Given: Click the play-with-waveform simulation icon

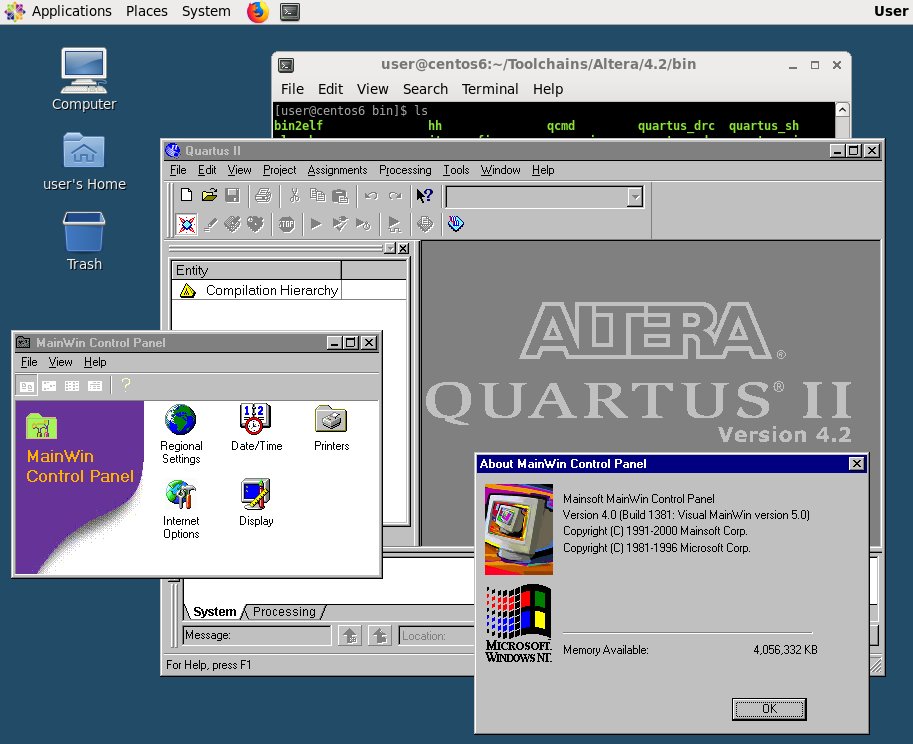Looking at the screenshot, I should [x=394, y=224].
